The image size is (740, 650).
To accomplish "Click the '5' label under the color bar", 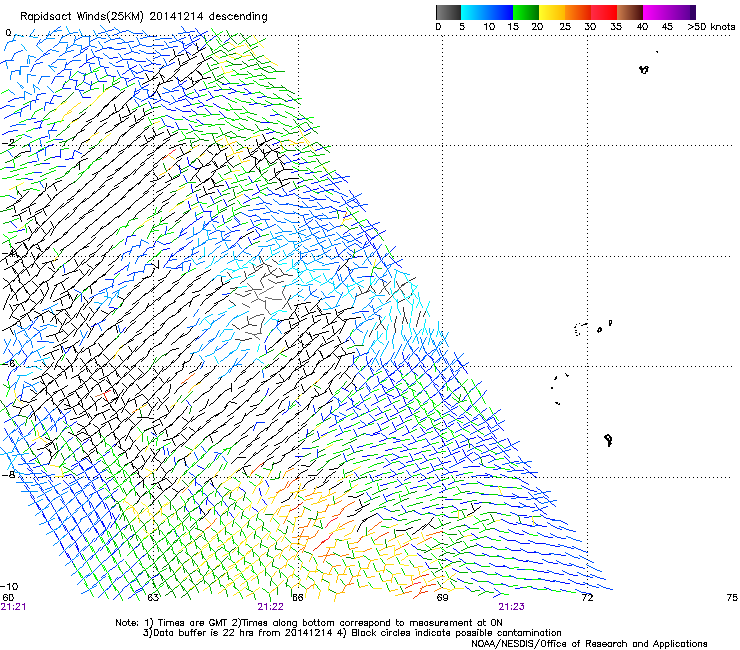I will [x=462, y=27].
